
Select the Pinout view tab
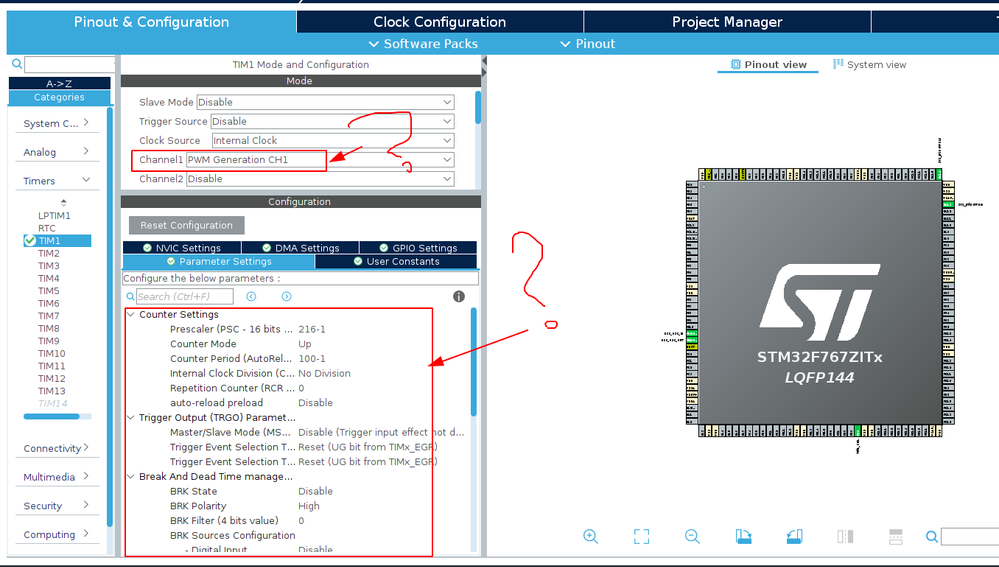point(768,64)
